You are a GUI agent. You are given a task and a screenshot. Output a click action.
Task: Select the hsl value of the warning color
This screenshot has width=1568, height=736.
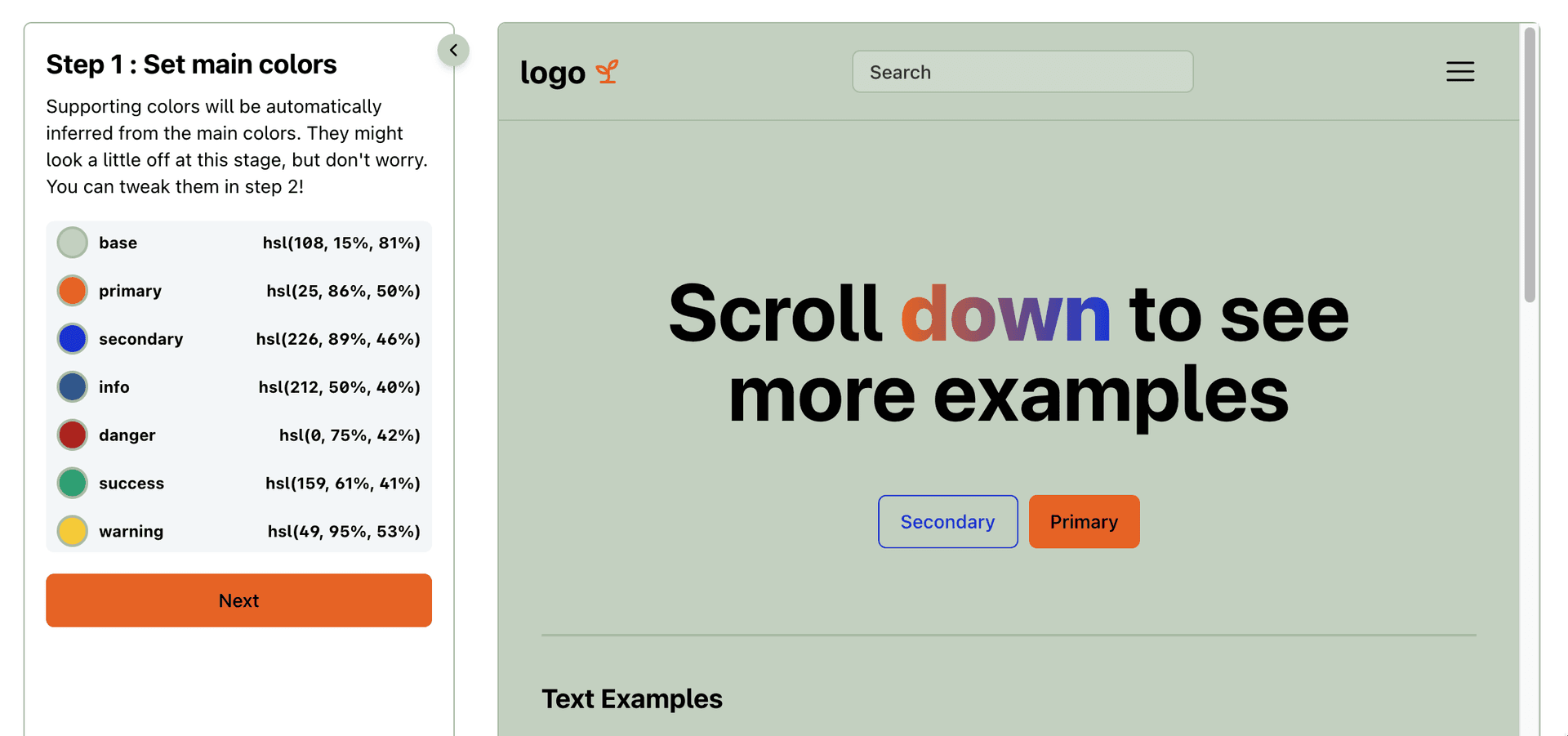(343, 530)
